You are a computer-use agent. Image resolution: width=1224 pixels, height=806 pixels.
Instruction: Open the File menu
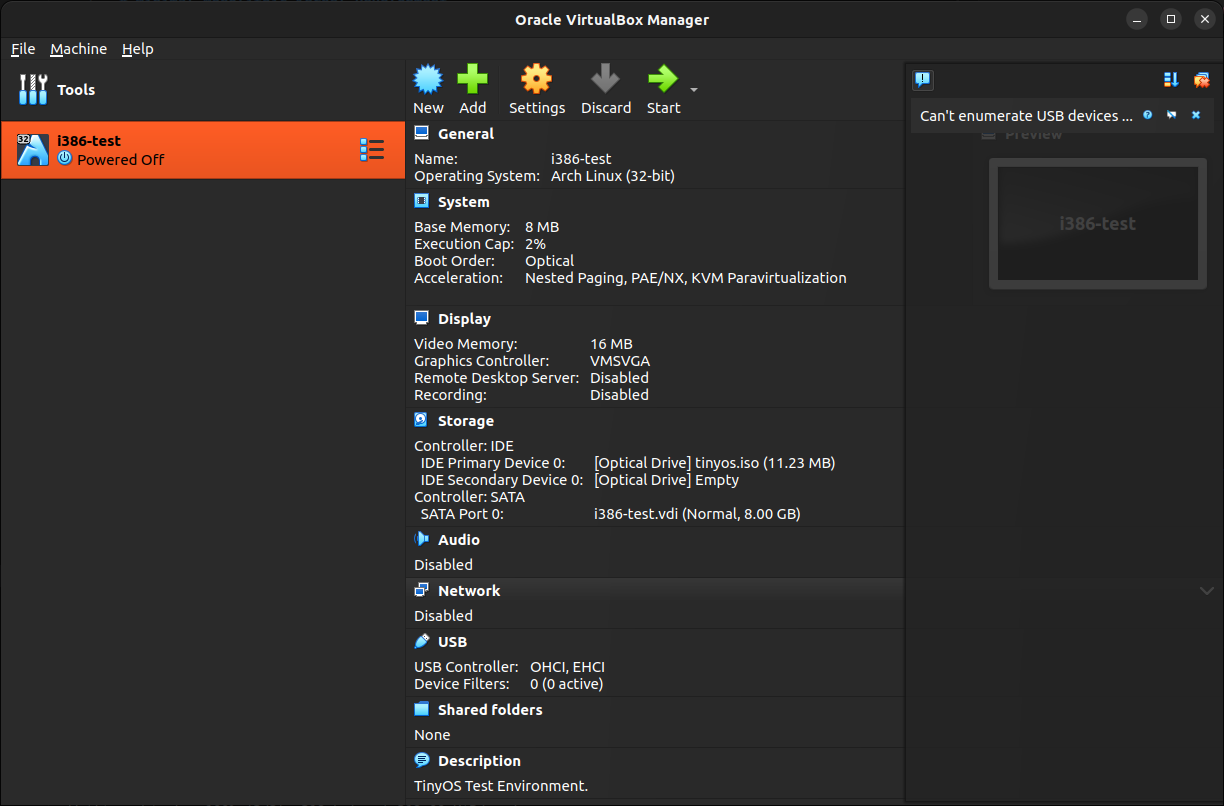click(23, 49)
